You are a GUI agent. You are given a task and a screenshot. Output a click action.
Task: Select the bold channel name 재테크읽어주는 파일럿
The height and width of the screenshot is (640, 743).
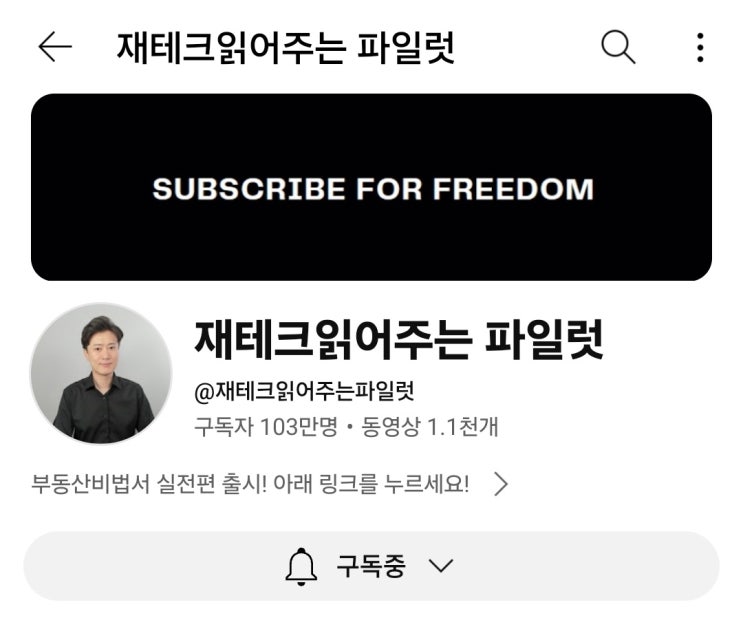tap(399, 339)
